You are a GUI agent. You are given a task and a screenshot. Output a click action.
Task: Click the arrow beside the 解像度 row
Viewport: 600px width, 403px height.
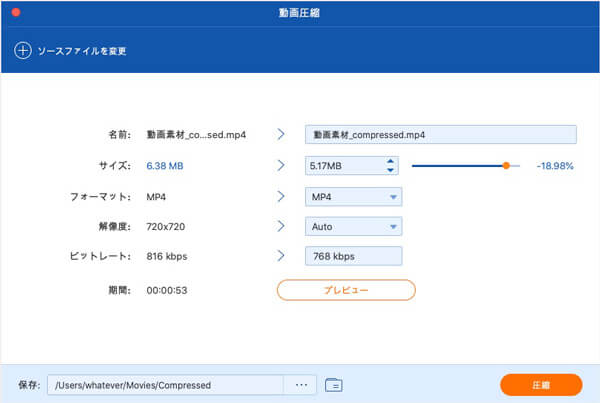(x=281, y=226)
